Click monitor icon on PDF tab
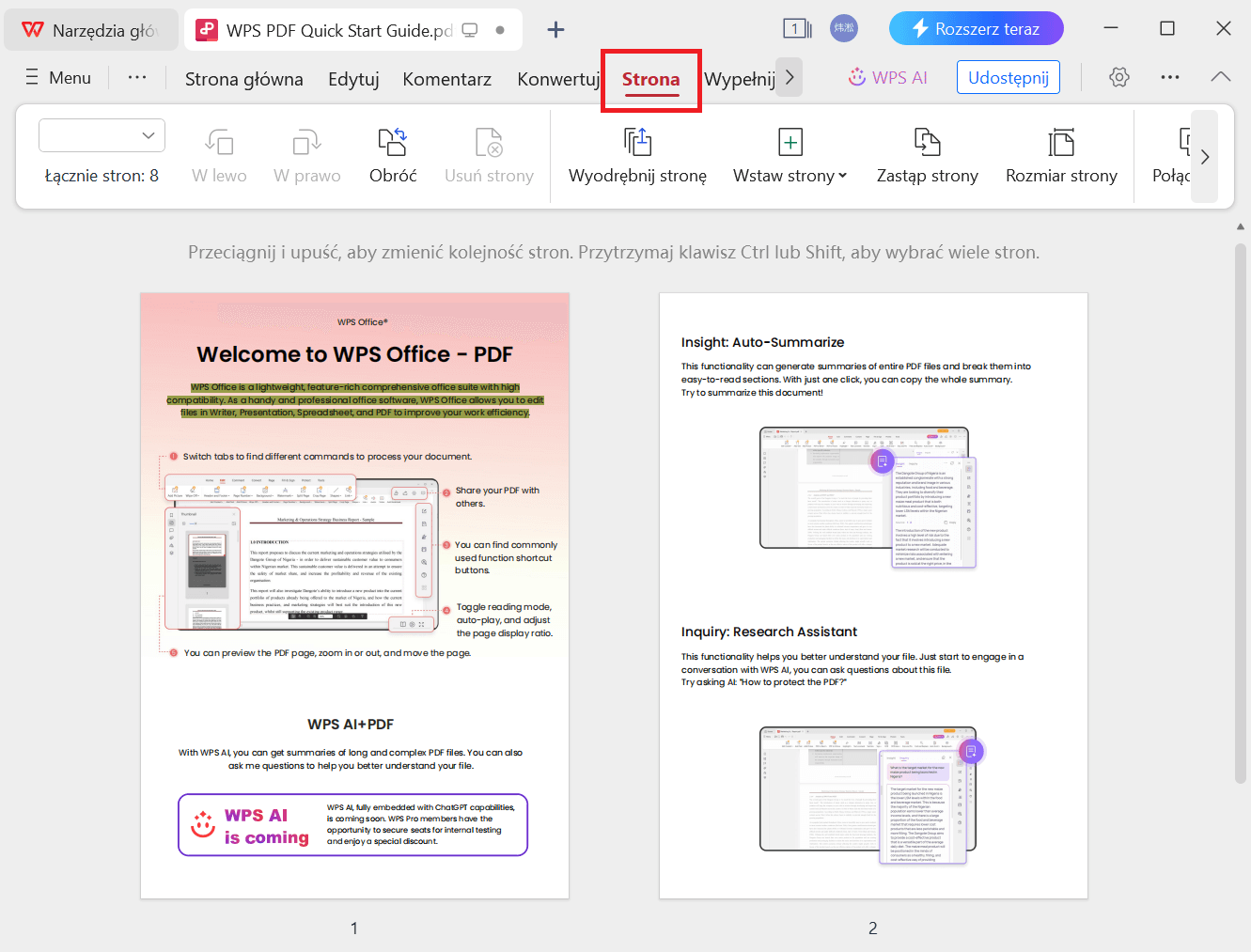The height and width of the screenshot is (952, 1251). [x=470, y=30]
